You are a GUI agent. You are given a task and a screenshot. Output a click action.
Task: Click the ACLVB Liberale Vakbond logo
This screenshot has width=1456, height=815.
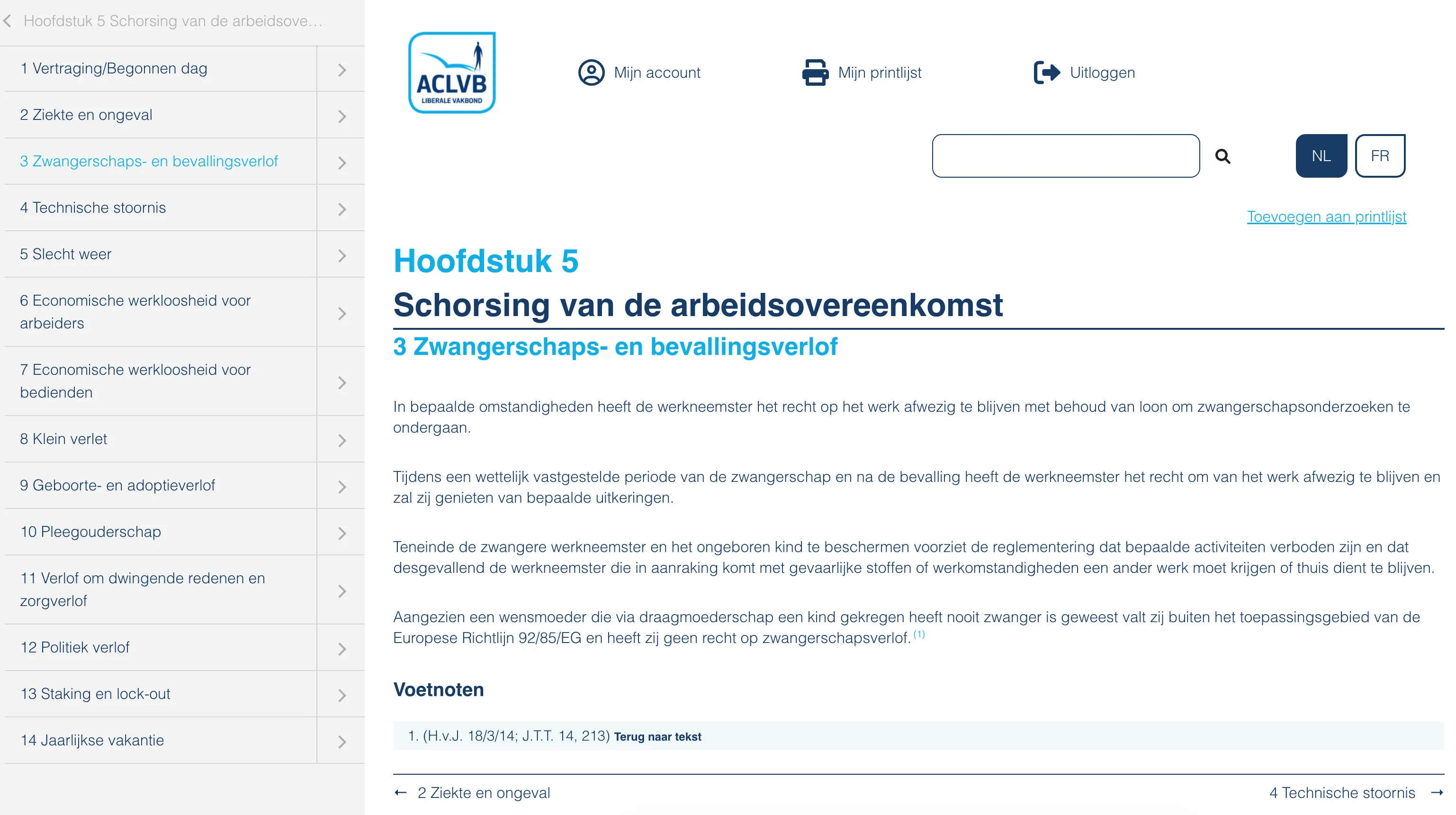coord(451,72)
